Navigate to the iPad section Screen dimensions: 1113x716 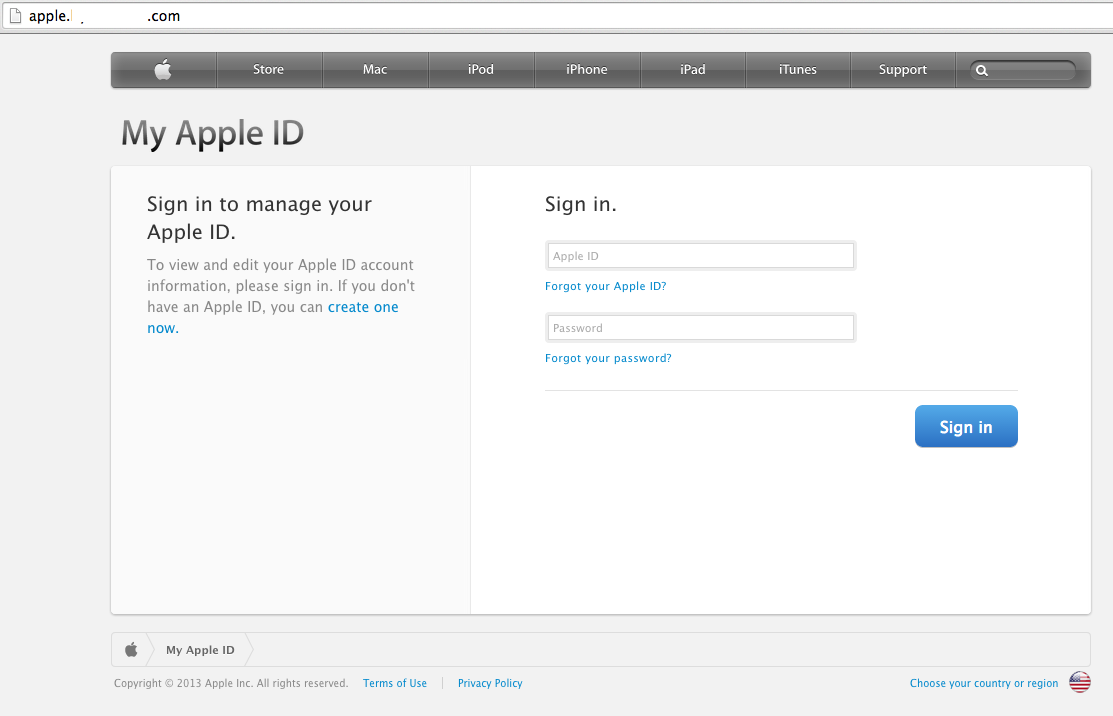pos(693,70)
